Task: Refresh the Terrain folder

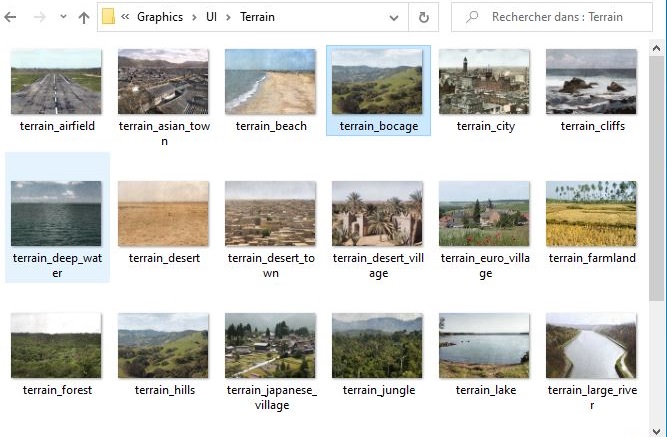Action: click(x=424, y=17)
